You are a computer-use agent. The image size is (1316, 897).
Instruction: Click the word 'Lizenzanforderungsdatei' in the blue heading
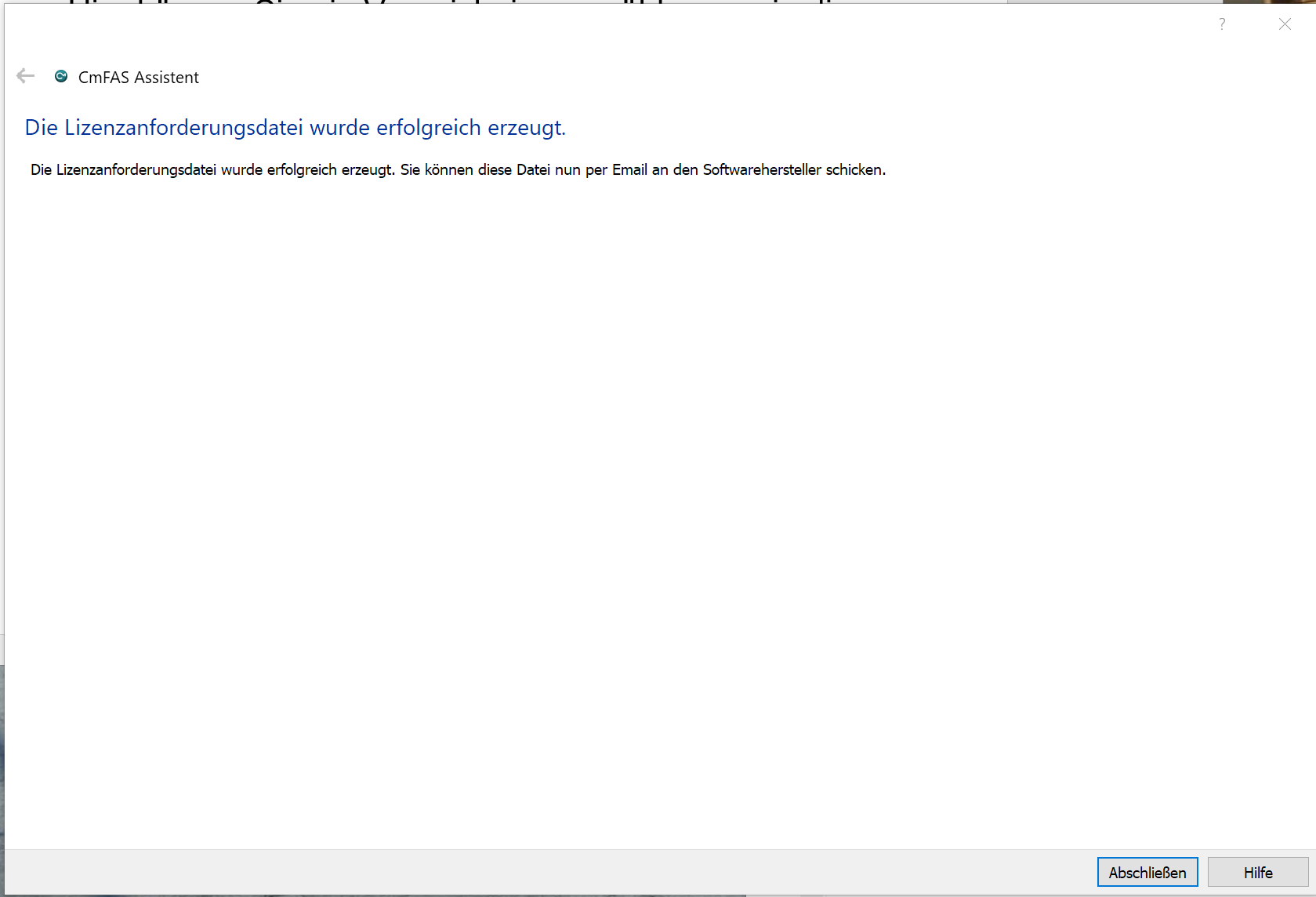pos(183,128)
